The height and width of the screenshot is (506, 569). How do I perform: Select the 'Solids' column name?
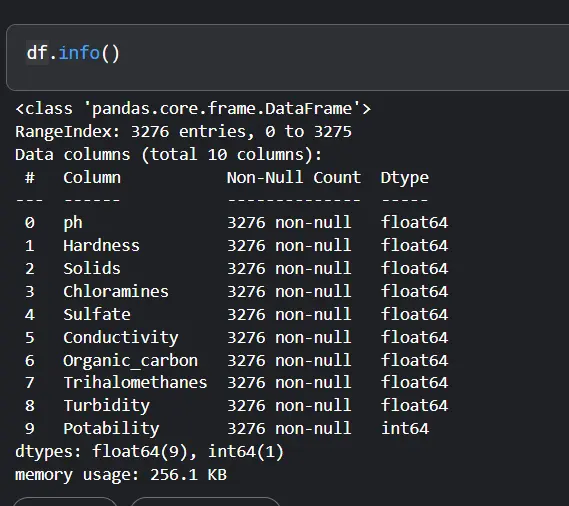click(x=92, y=269)
